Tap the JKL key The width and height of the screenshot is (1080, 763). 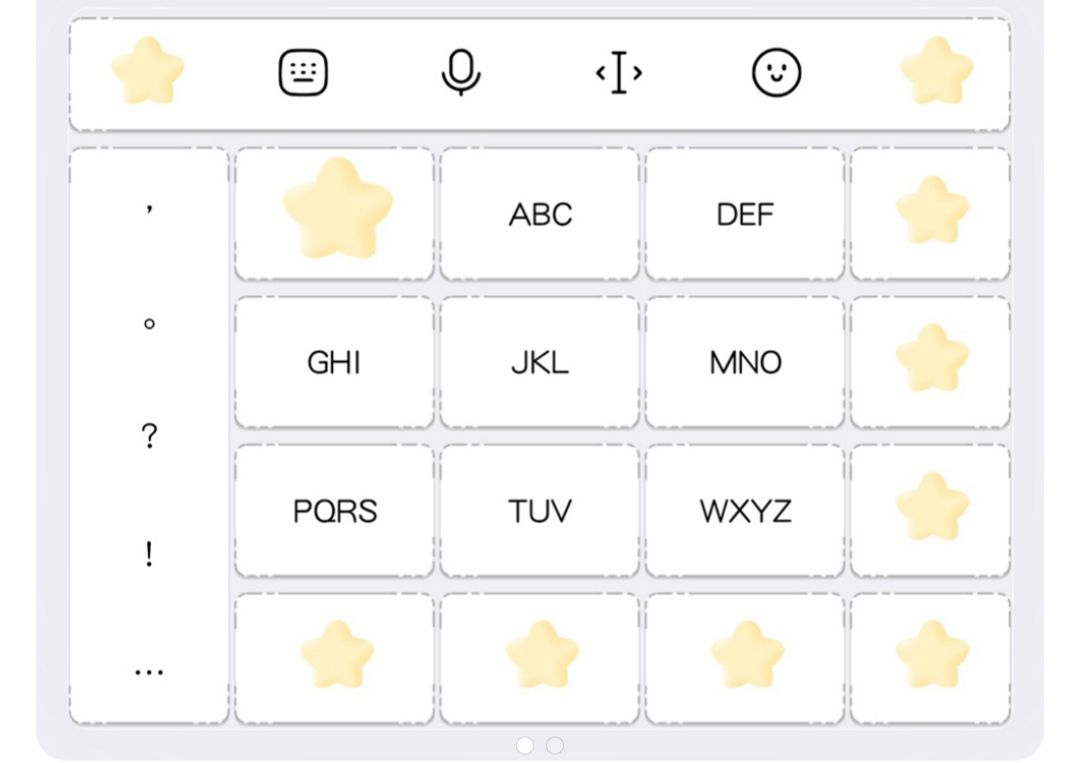[540, 362]
